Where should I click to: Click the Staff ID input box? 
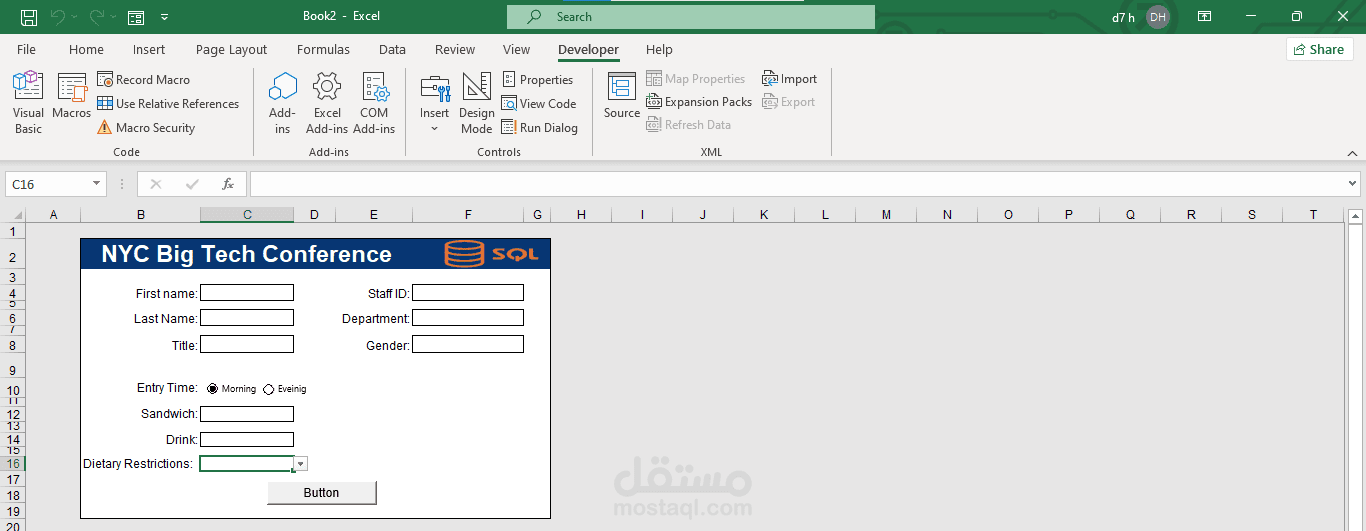pos(468,293)
